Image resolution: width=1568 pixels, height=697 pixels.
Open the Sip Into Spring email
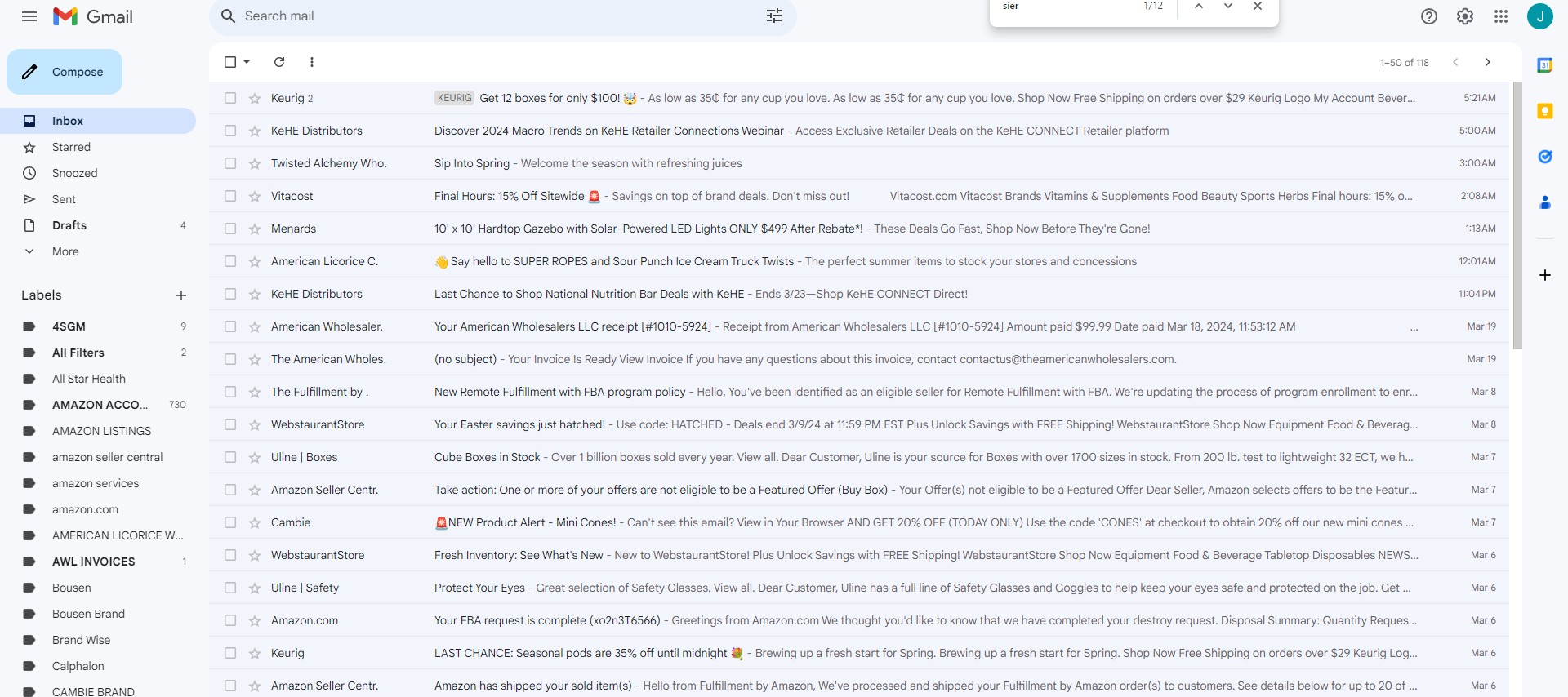[859, 163]
